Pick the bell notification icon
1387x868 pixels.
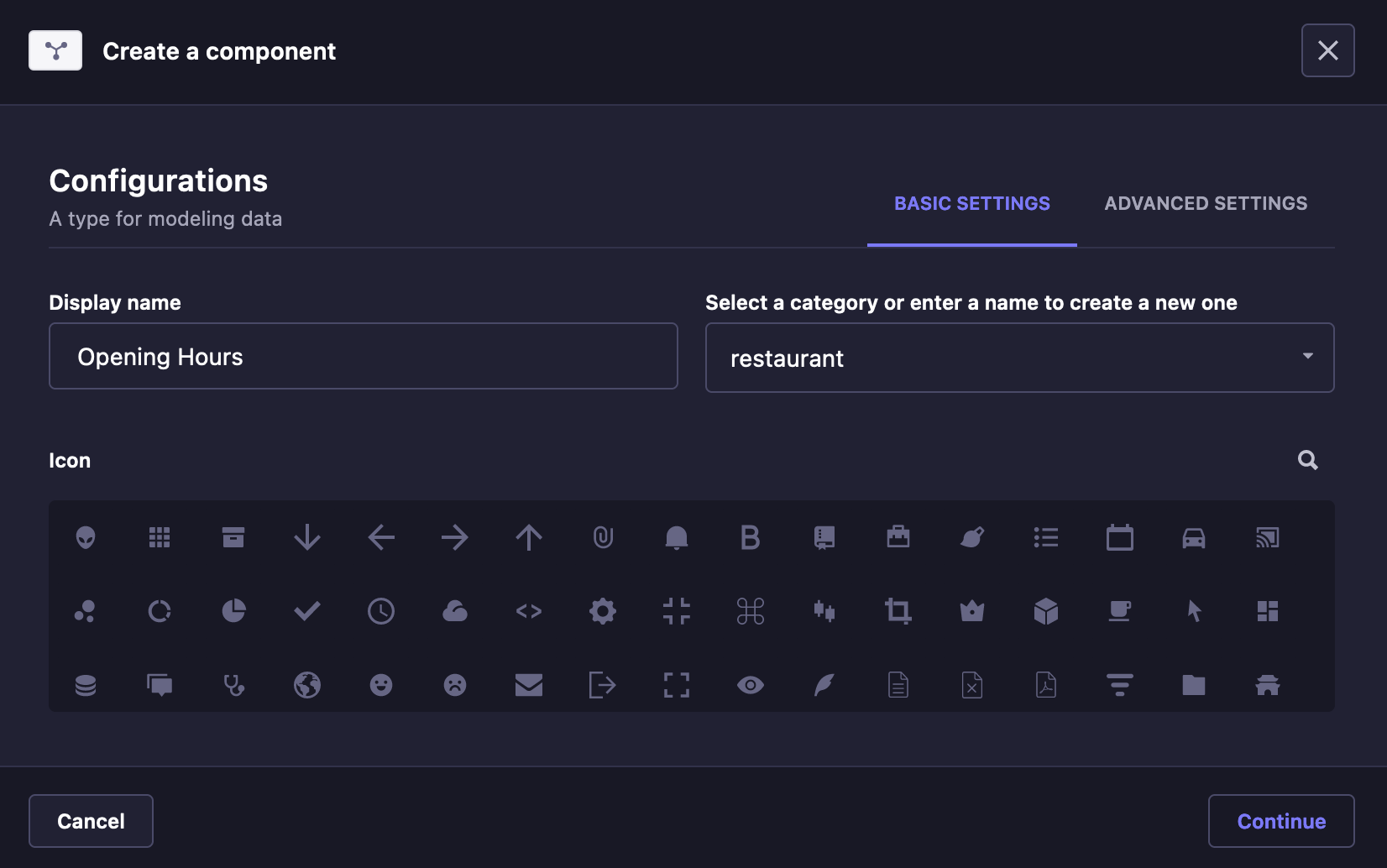[677, 537]
